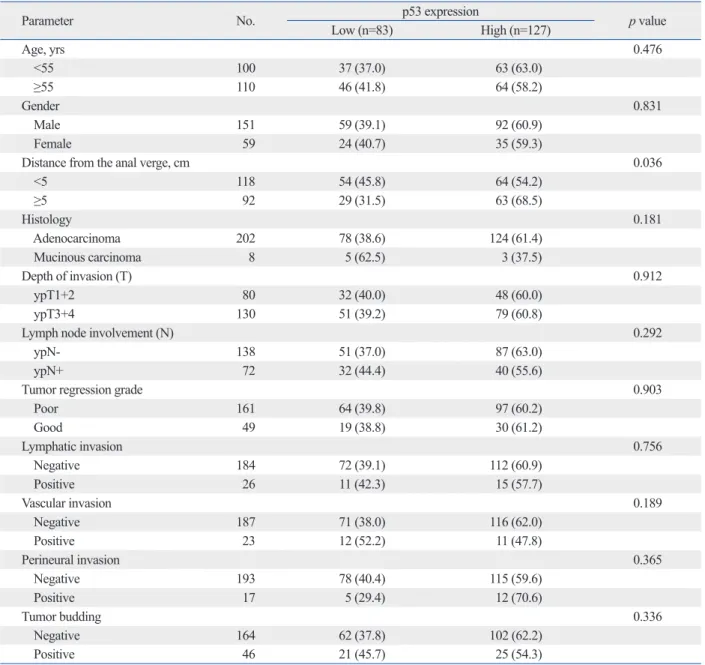Click the 'Low (n=83)' subheader
The width and height of the screenshot is (705, 665).
(362, 31)
